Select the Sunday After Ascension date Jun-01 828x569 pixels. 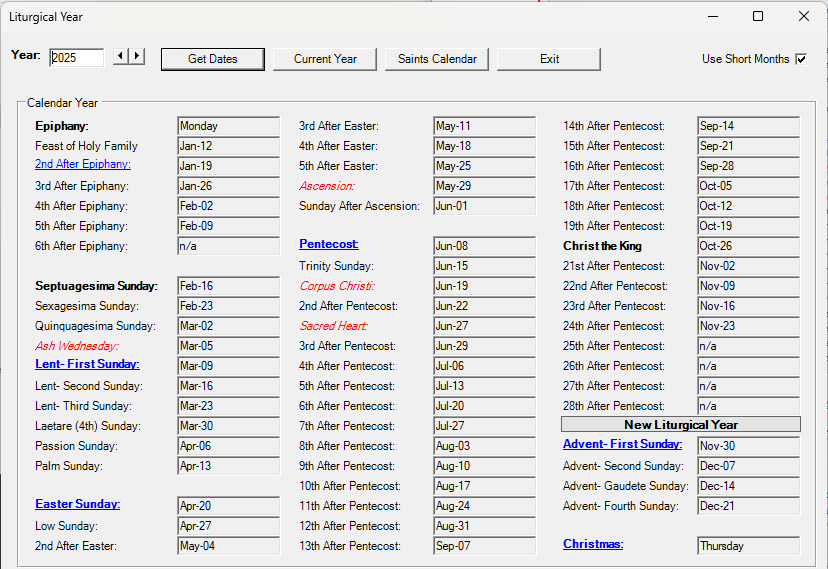[484, 206]
